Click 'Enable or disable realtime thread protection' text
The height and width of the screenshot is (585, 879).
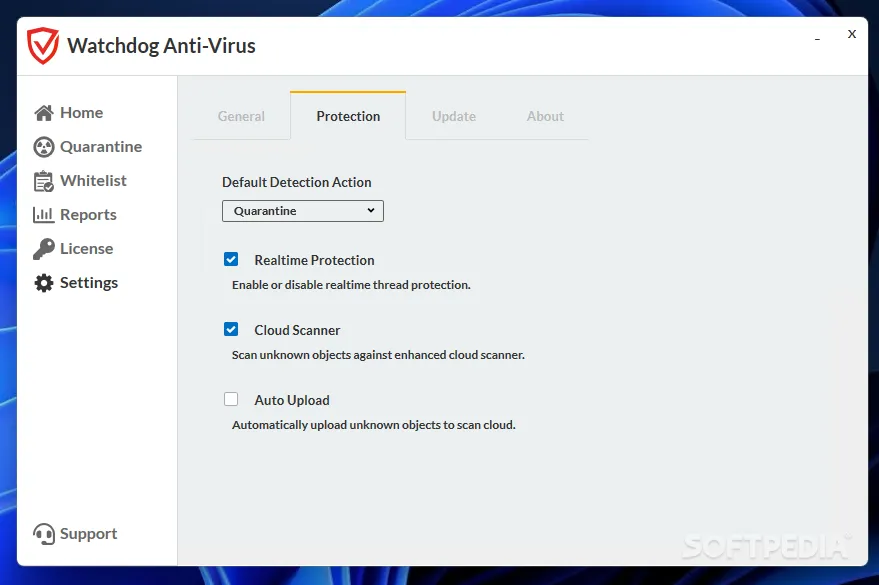click(x=351, y=285)
